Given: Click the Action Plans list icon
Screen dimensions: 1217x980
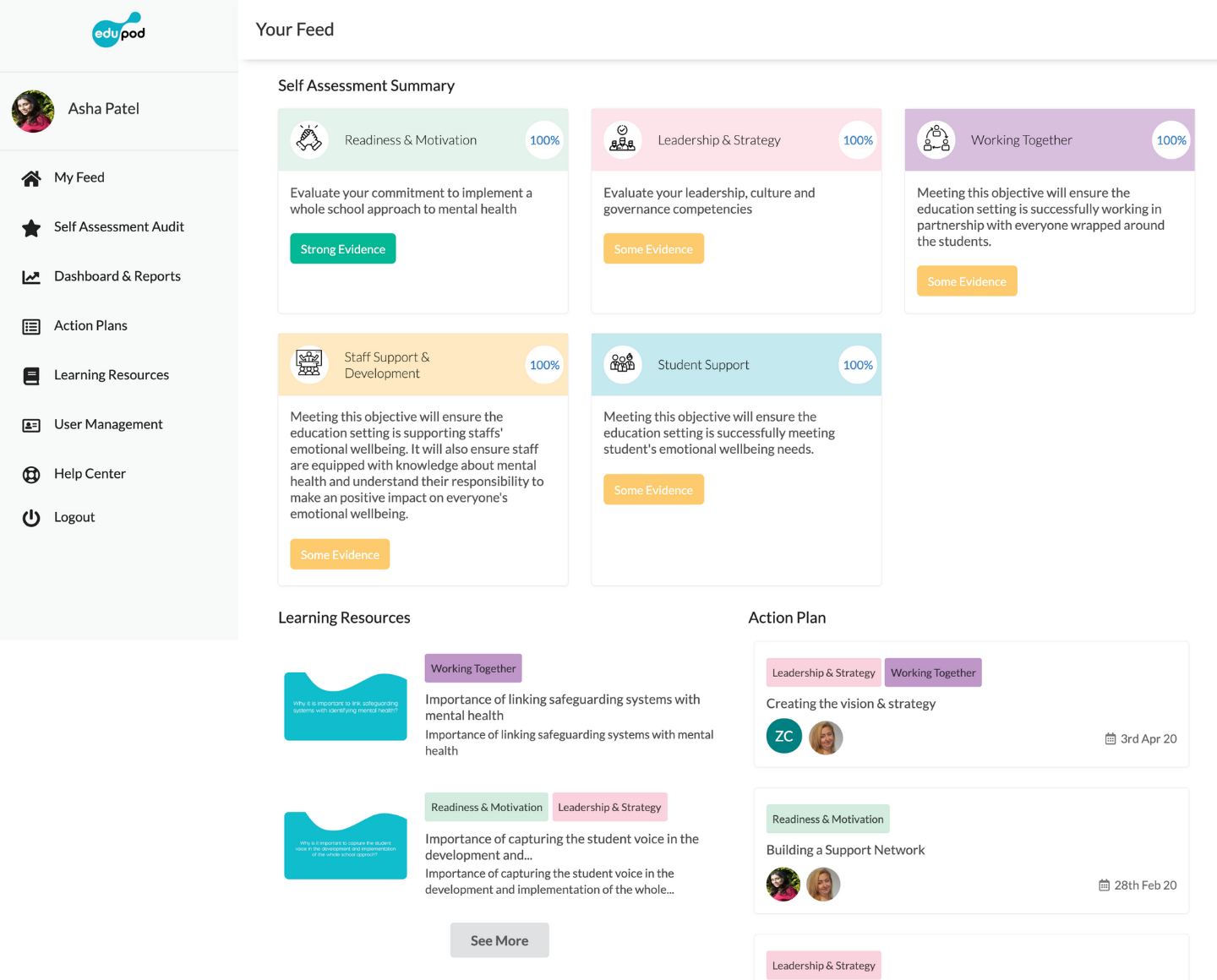Looking at the screenshot, I should pyautogui.click(x=31, y=327).
